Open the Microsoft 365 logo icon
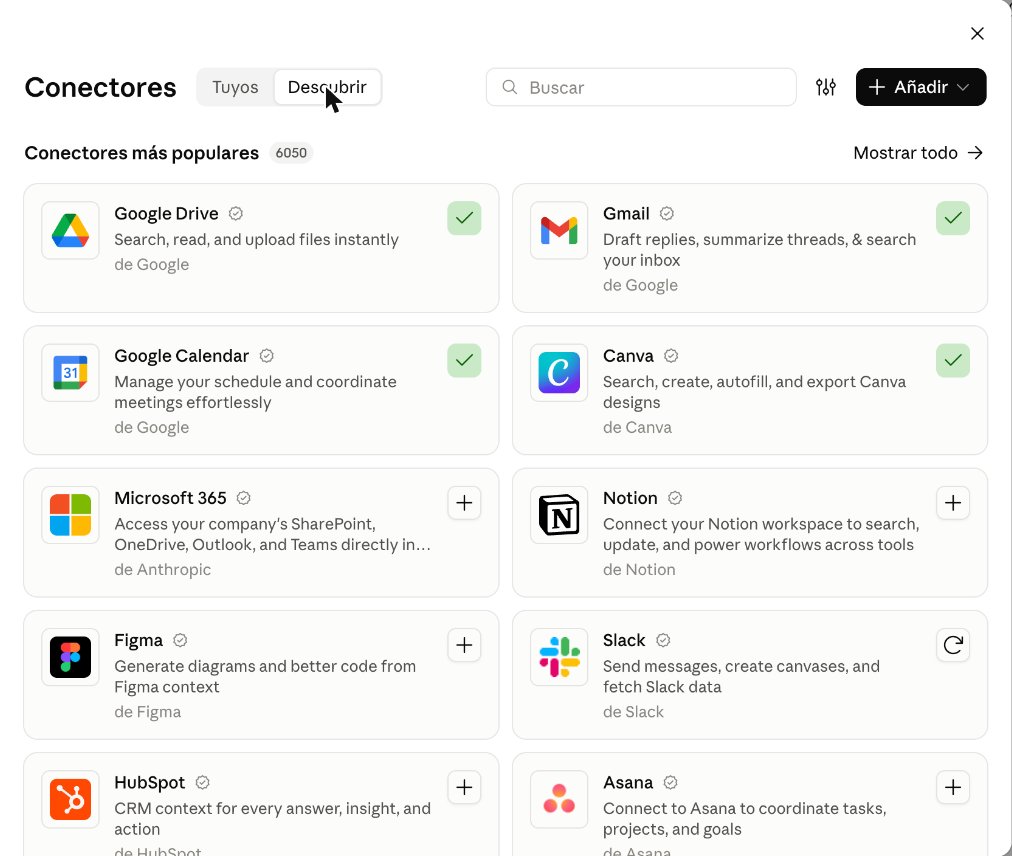This screenshot has height=856, width=1012. point(70,515)
